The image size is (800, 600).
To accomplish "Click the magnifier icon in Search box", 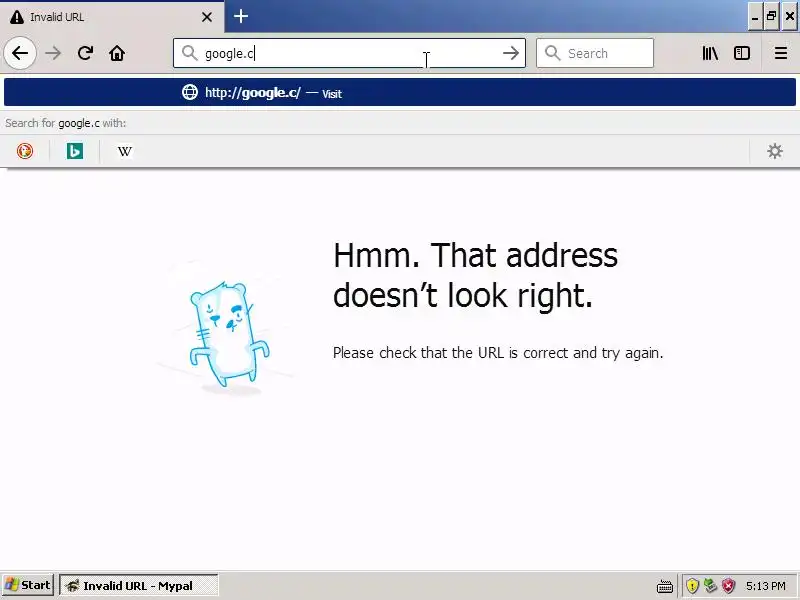I will (553, 53).
